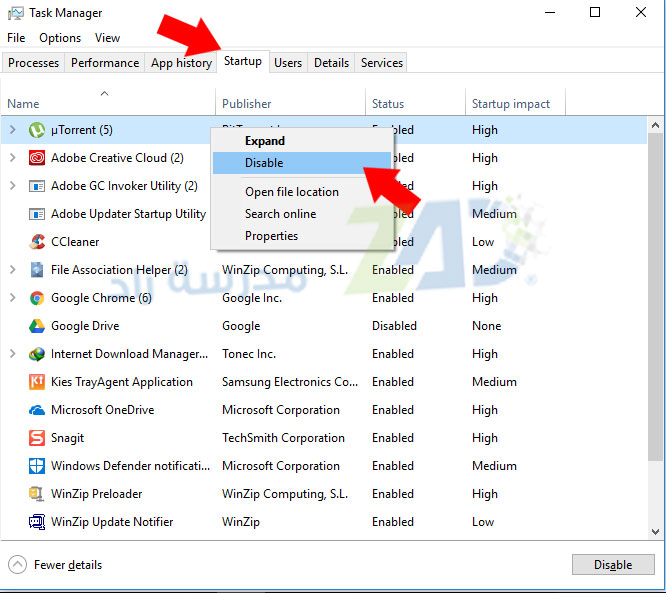Click the Google Chrome icon

(37, 298)
